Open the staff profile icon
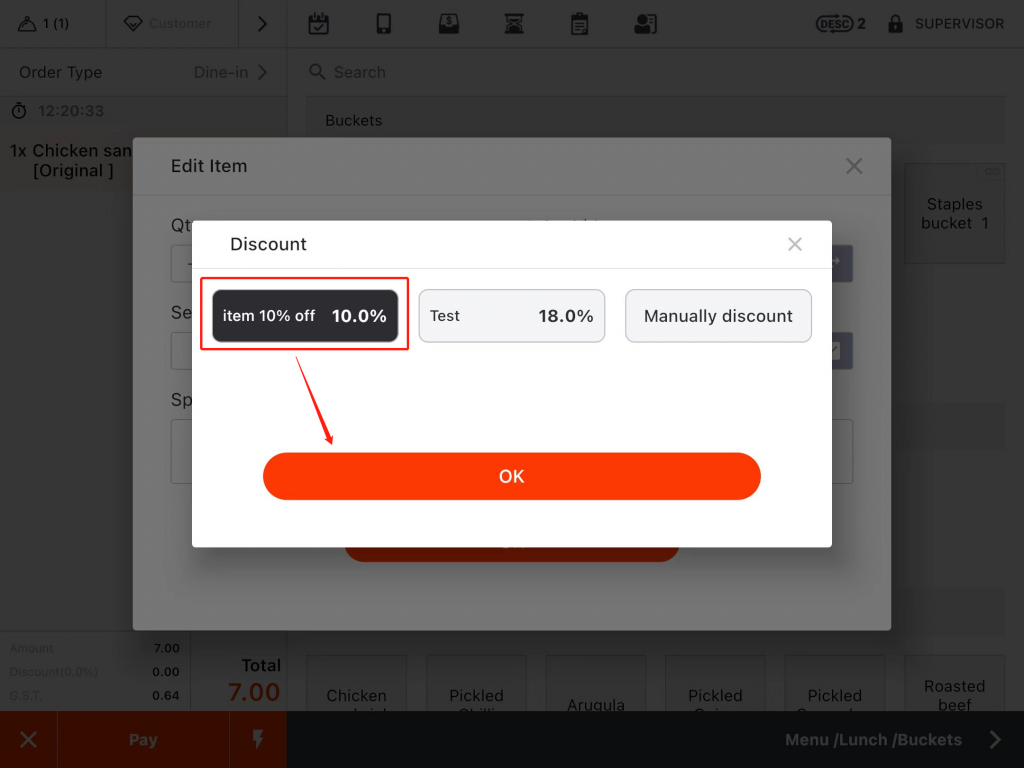 [645, 24]
